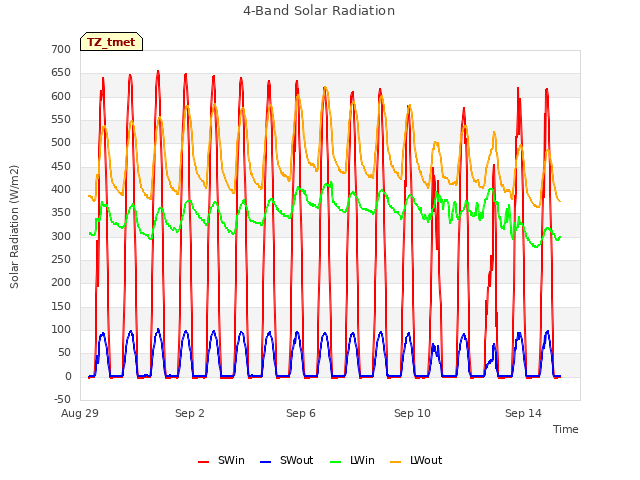
Task: Toggle the SWin legend label
Action: click(x=231, y=460)
